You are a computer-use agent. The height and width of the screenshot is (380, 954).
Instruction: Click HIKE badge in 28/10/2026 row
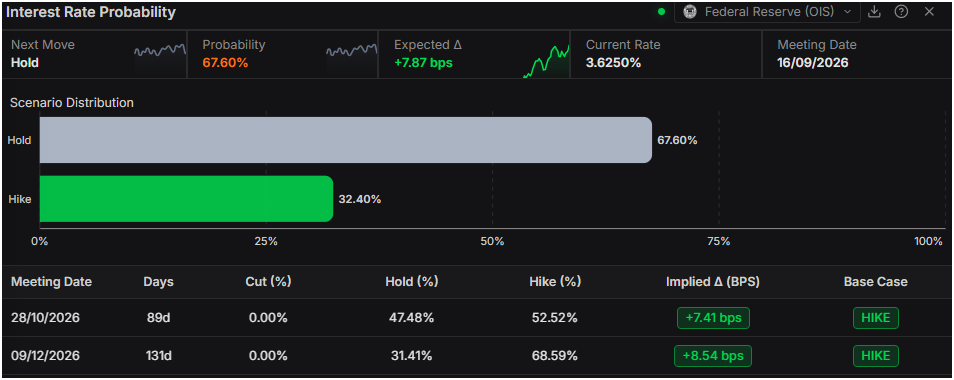tap(876, 318)
